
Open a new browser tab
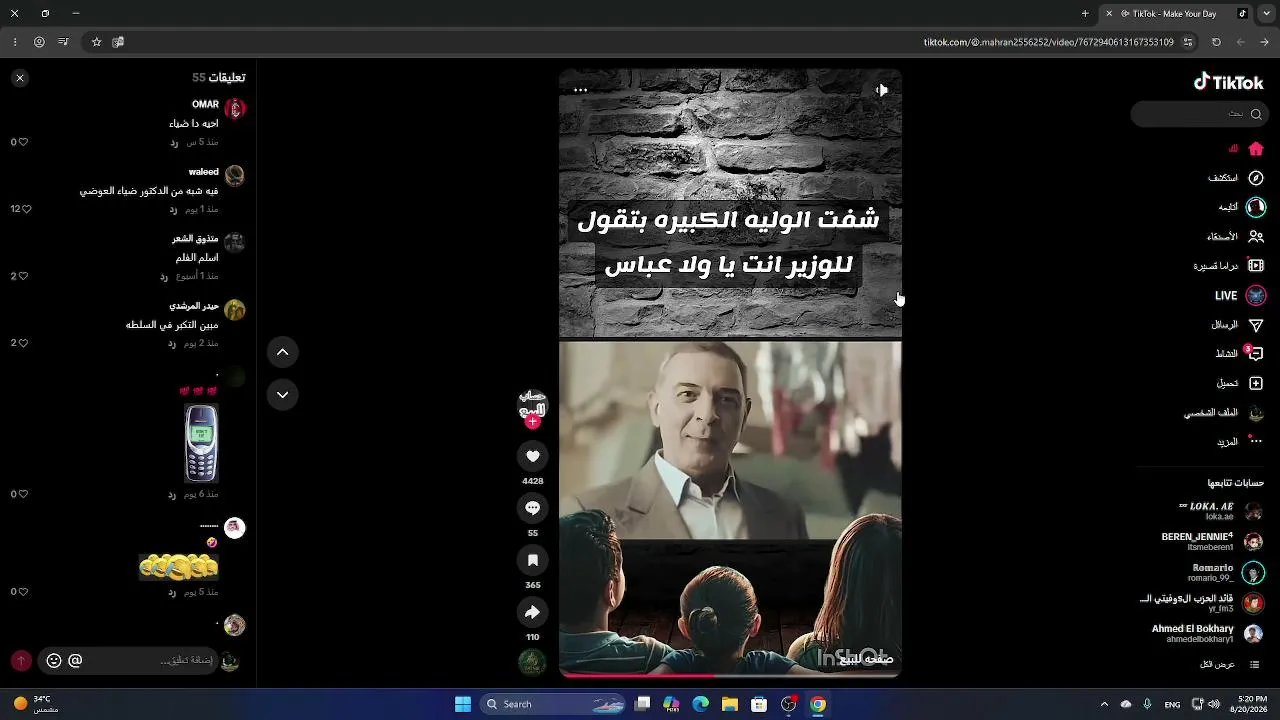[1085, 14]
